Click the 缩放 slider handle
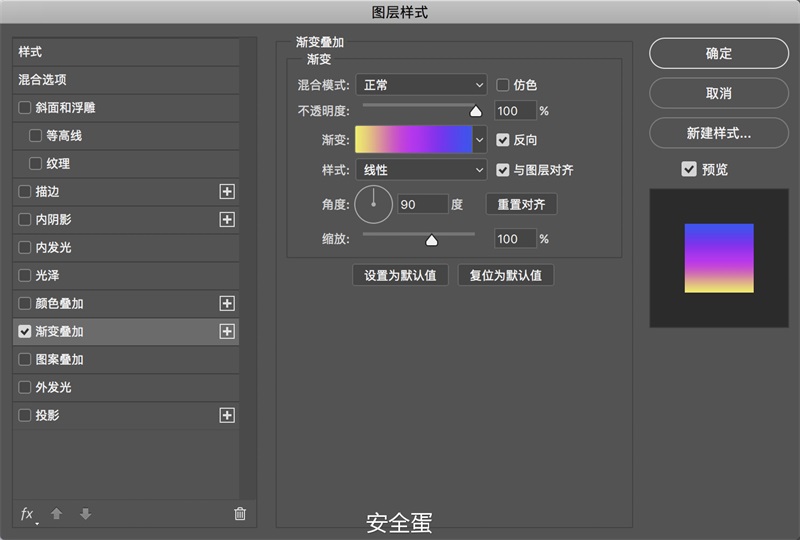The width and height of the screenshot is (800, 540). click(x=432, y=239)
